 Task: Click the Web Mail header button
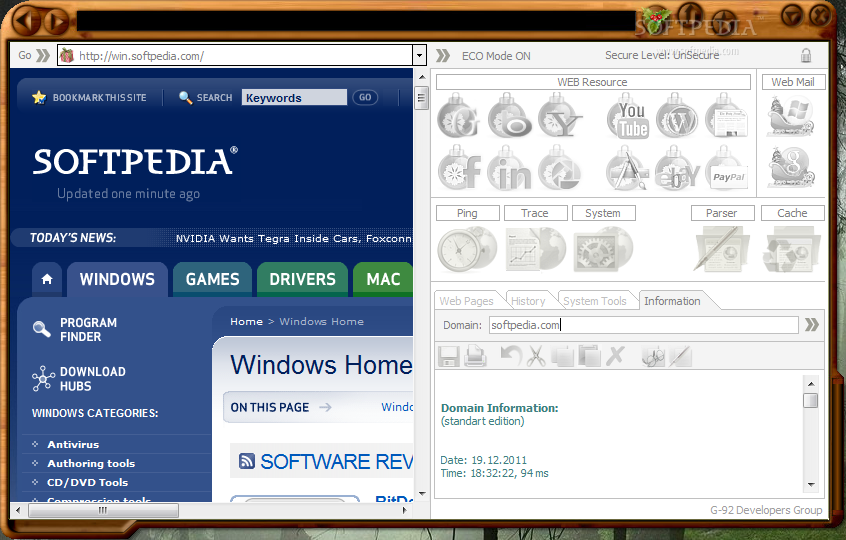[x=793, y=82]
